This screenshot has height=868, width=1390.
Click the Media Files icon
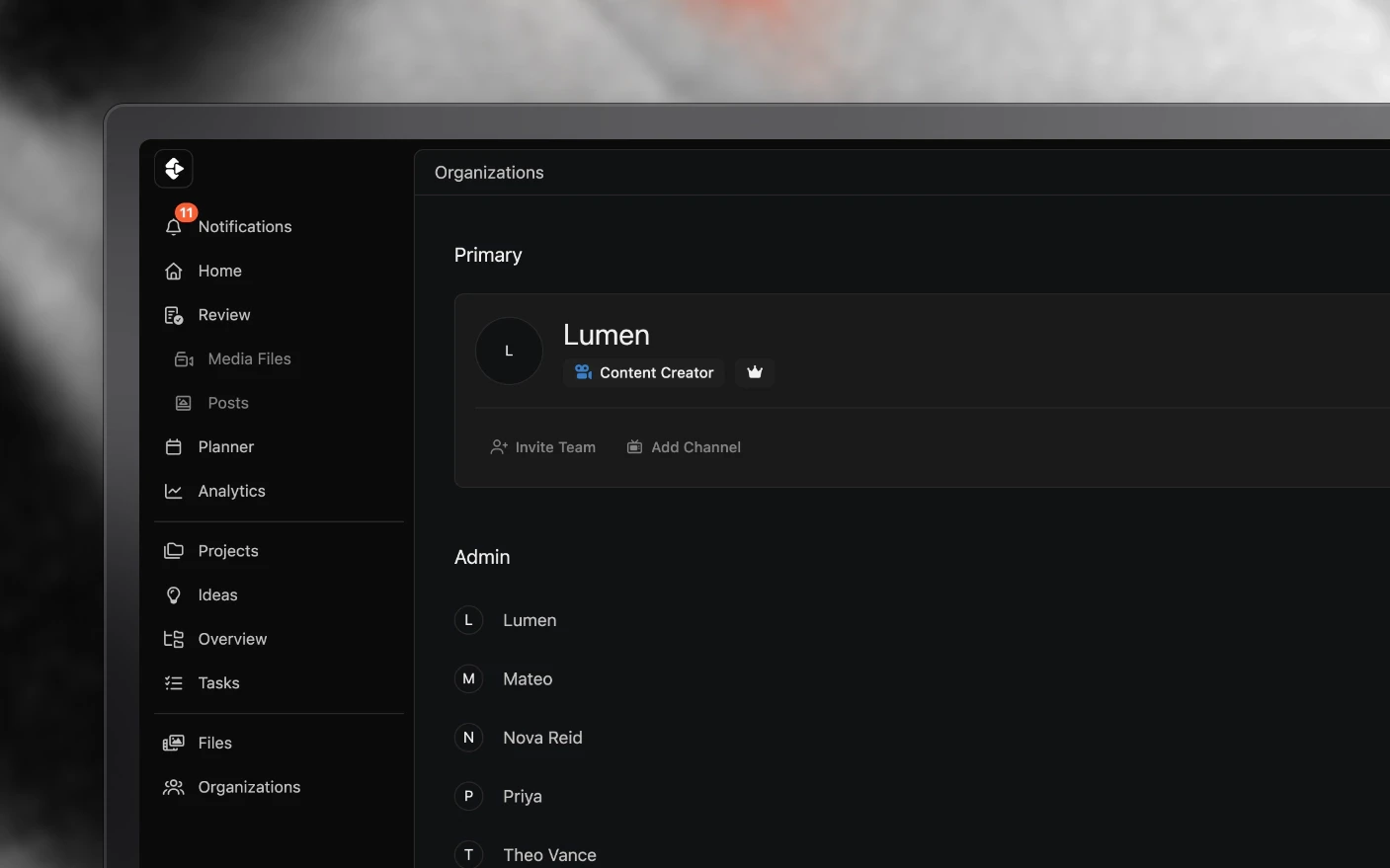coord(184,359)
